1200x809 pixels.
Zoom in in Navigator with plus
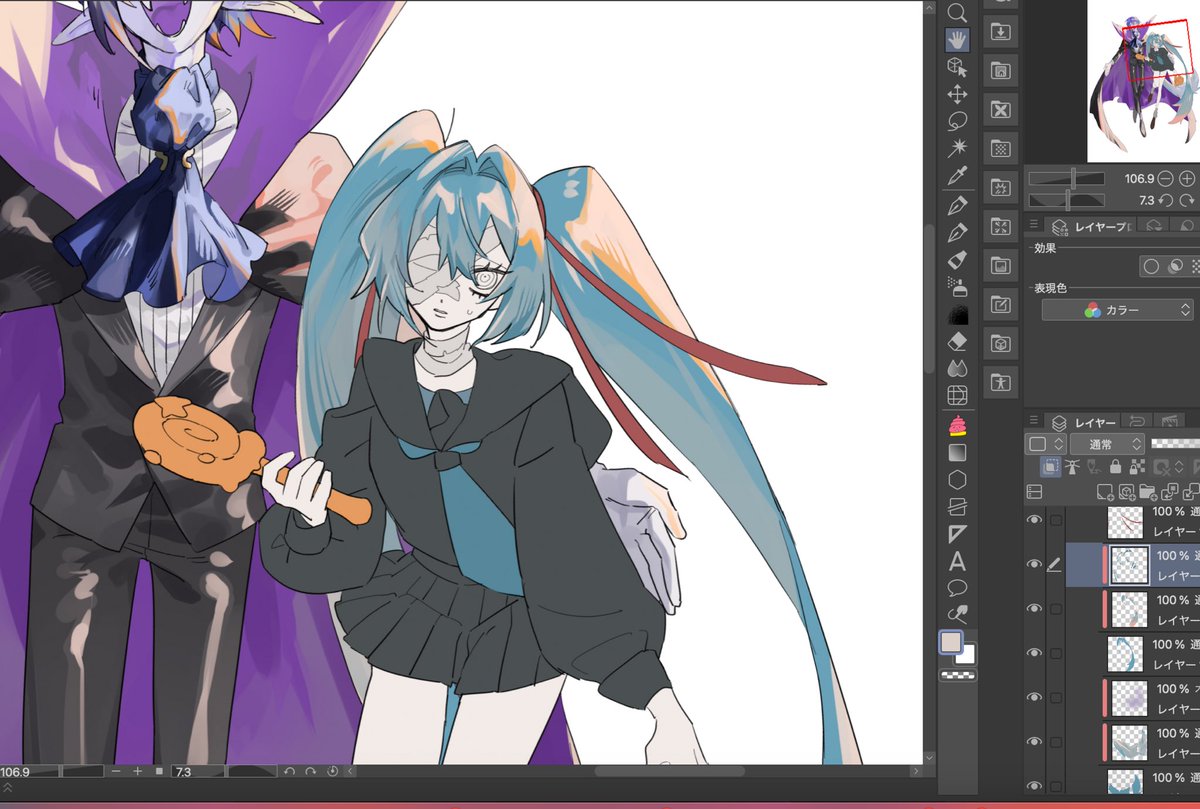[x=1187, y=179]
